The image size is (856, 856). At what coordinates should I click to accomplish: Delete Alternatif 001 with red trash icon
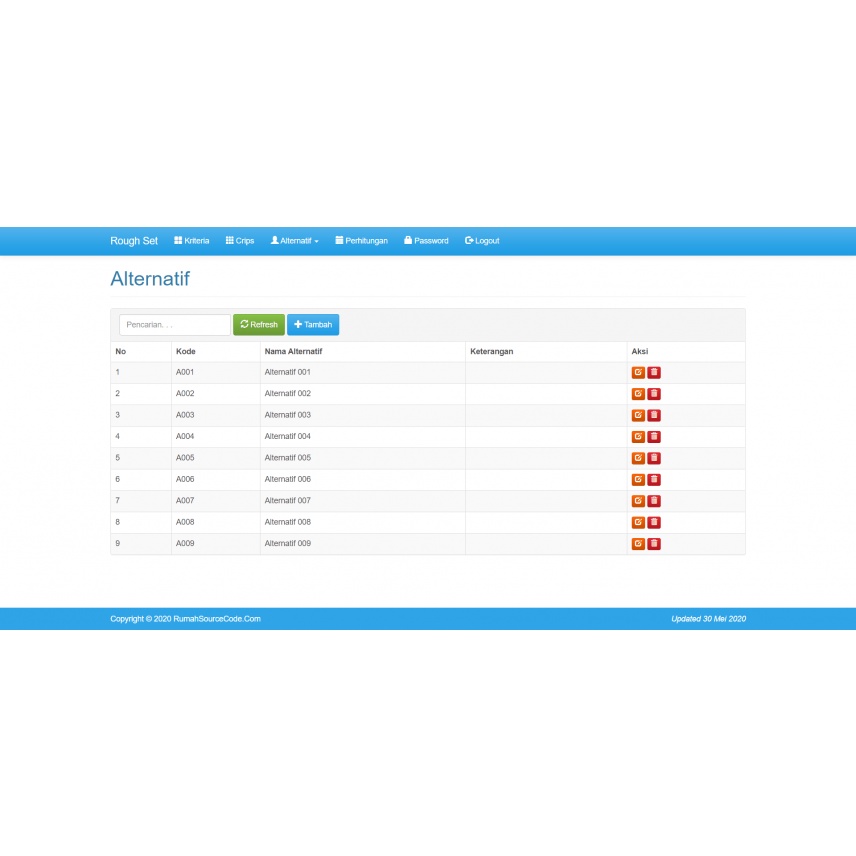tap(654, 372)
